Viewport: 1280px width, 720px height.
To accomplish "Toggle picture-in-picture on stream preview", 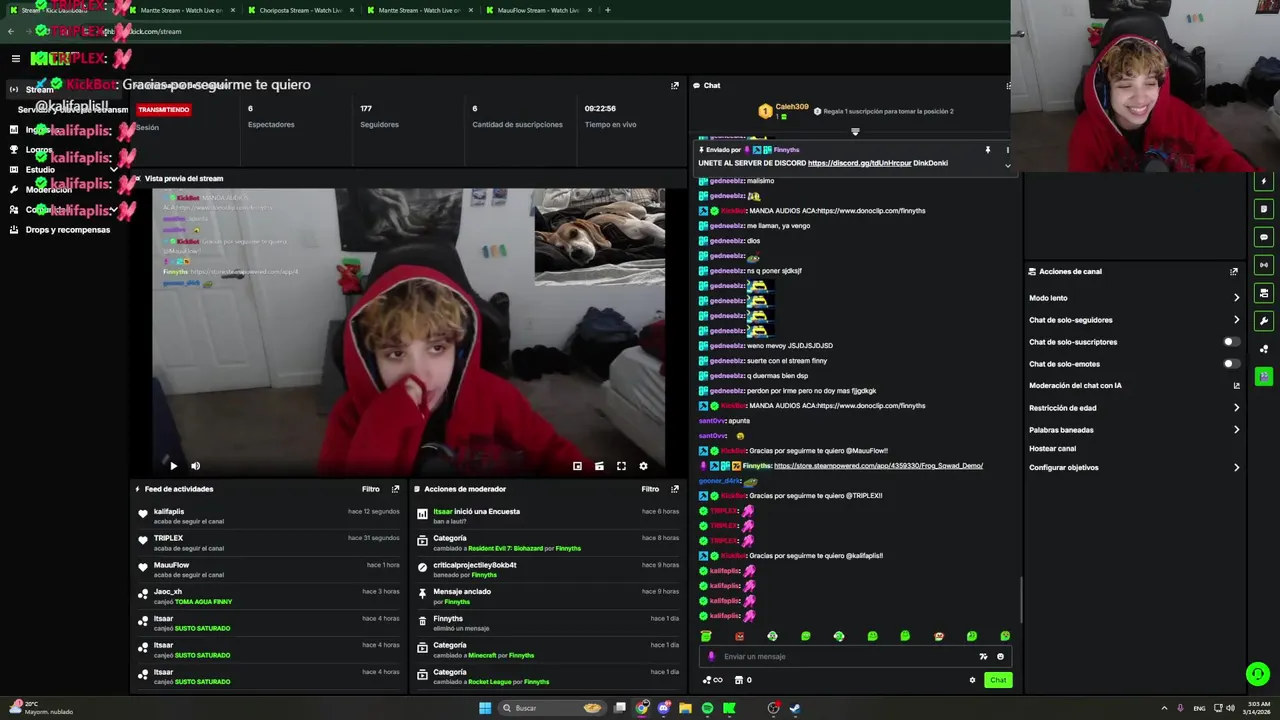I will (577, 466).
